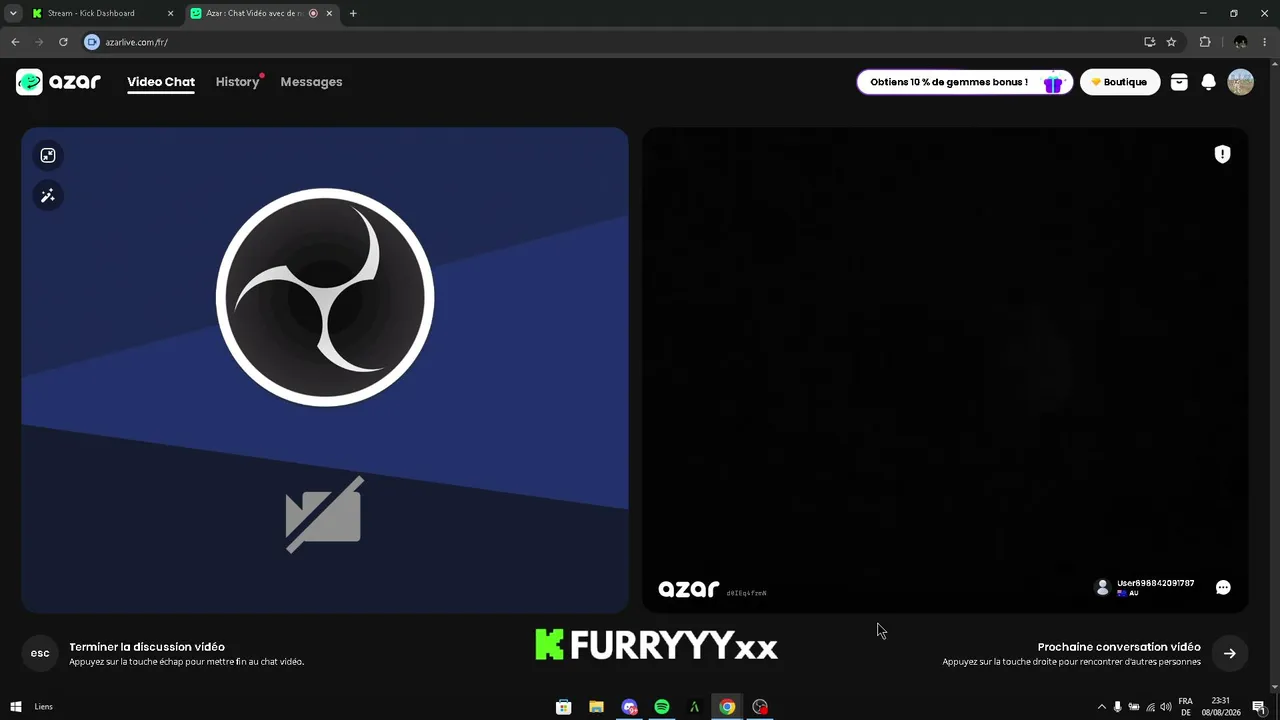Open Discord from the taskbar
1280x720 pixels.
(x=629, y=707)
